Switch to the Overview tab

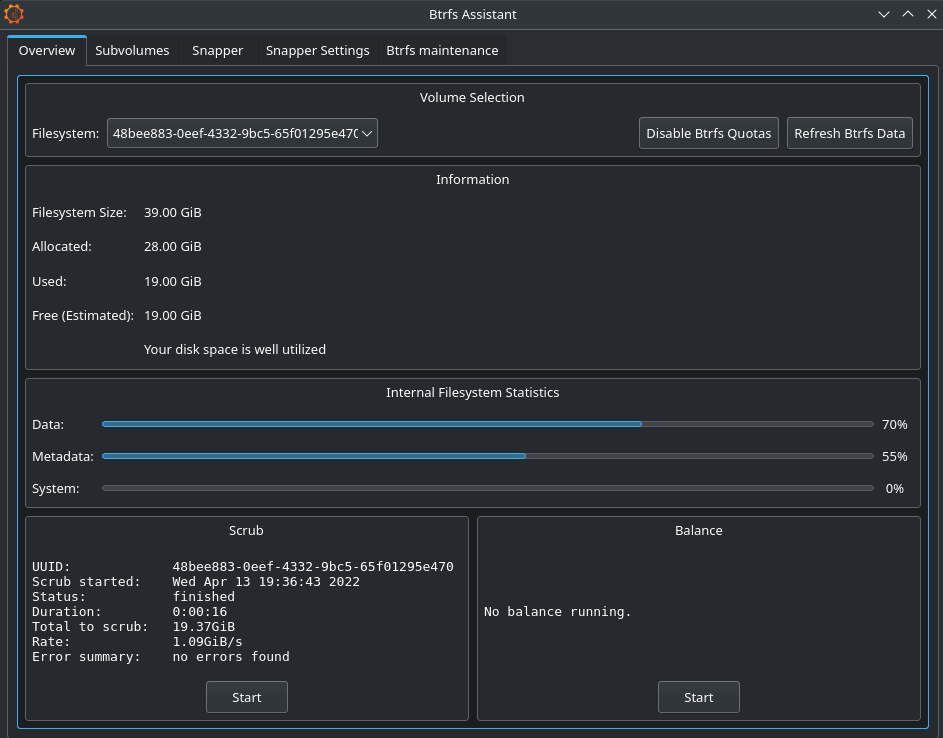pyautogui.click(x=47, y=51)
